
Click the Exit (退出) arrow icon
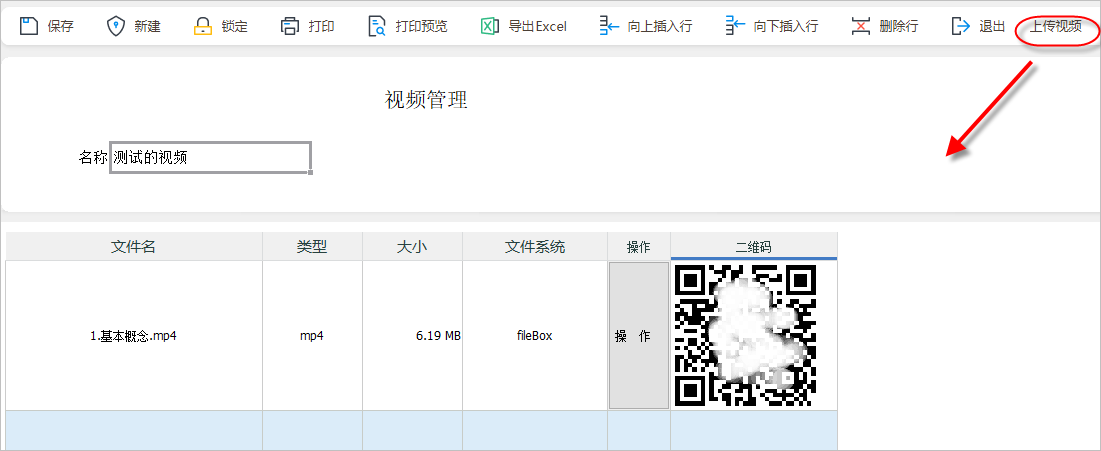[960, 27]
